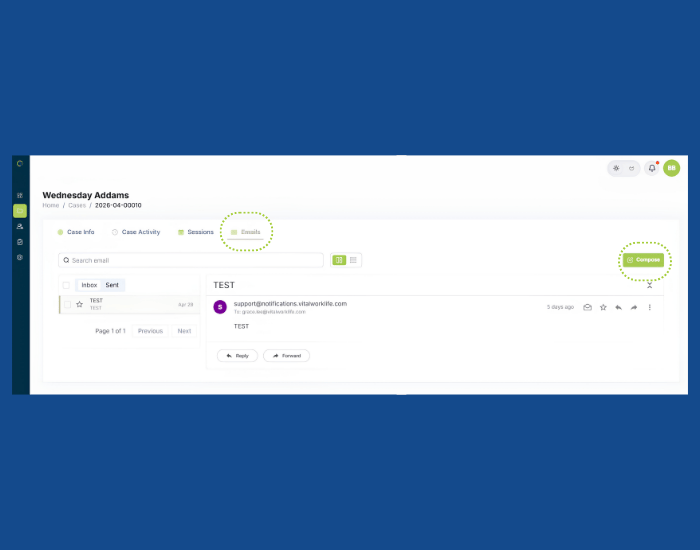
Task: Open the three-dot message options menu
Action: tap(650, 307)
